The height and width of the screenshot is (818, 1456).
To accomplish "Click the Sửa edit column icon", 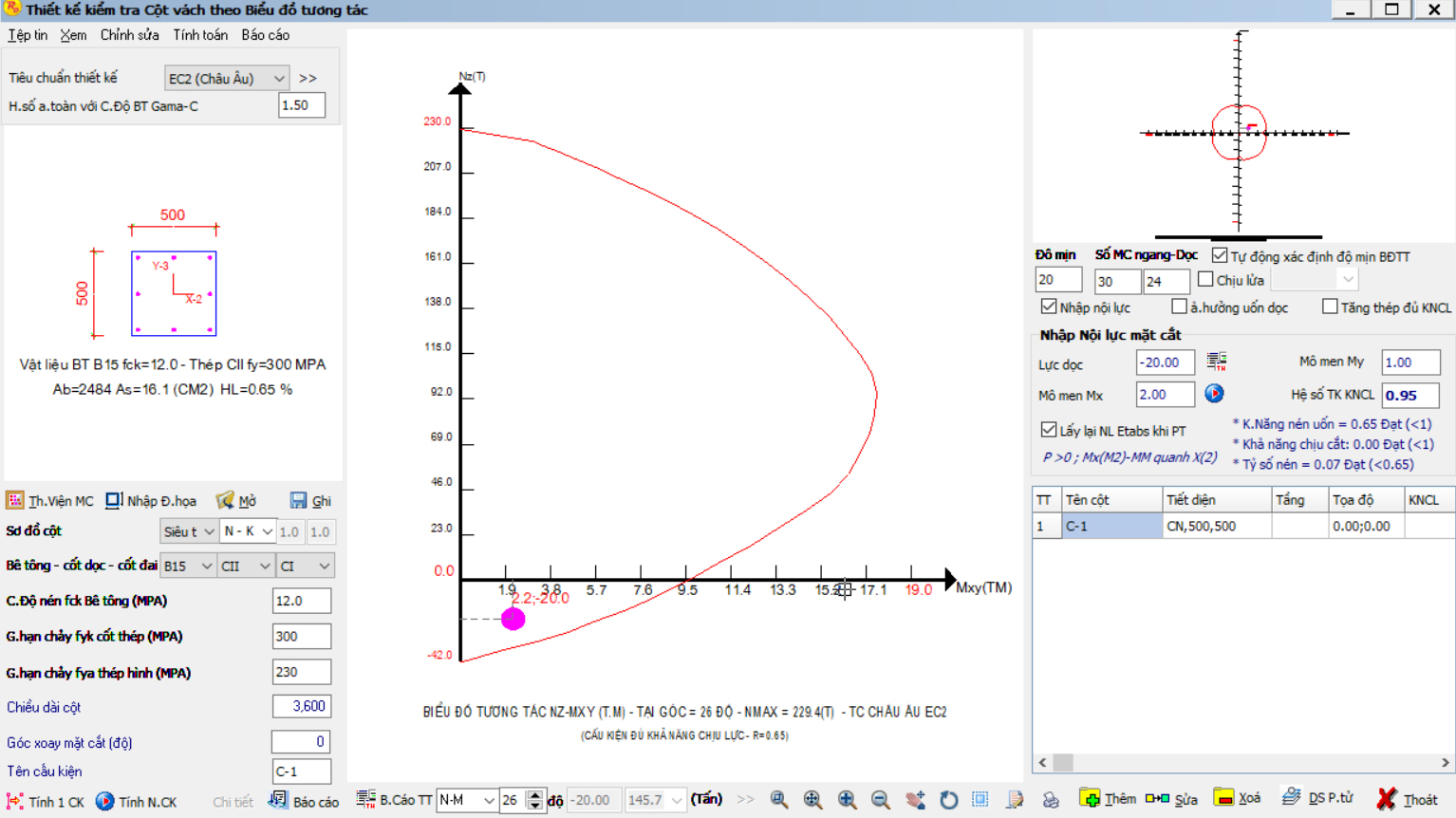I will point(1157,799).
